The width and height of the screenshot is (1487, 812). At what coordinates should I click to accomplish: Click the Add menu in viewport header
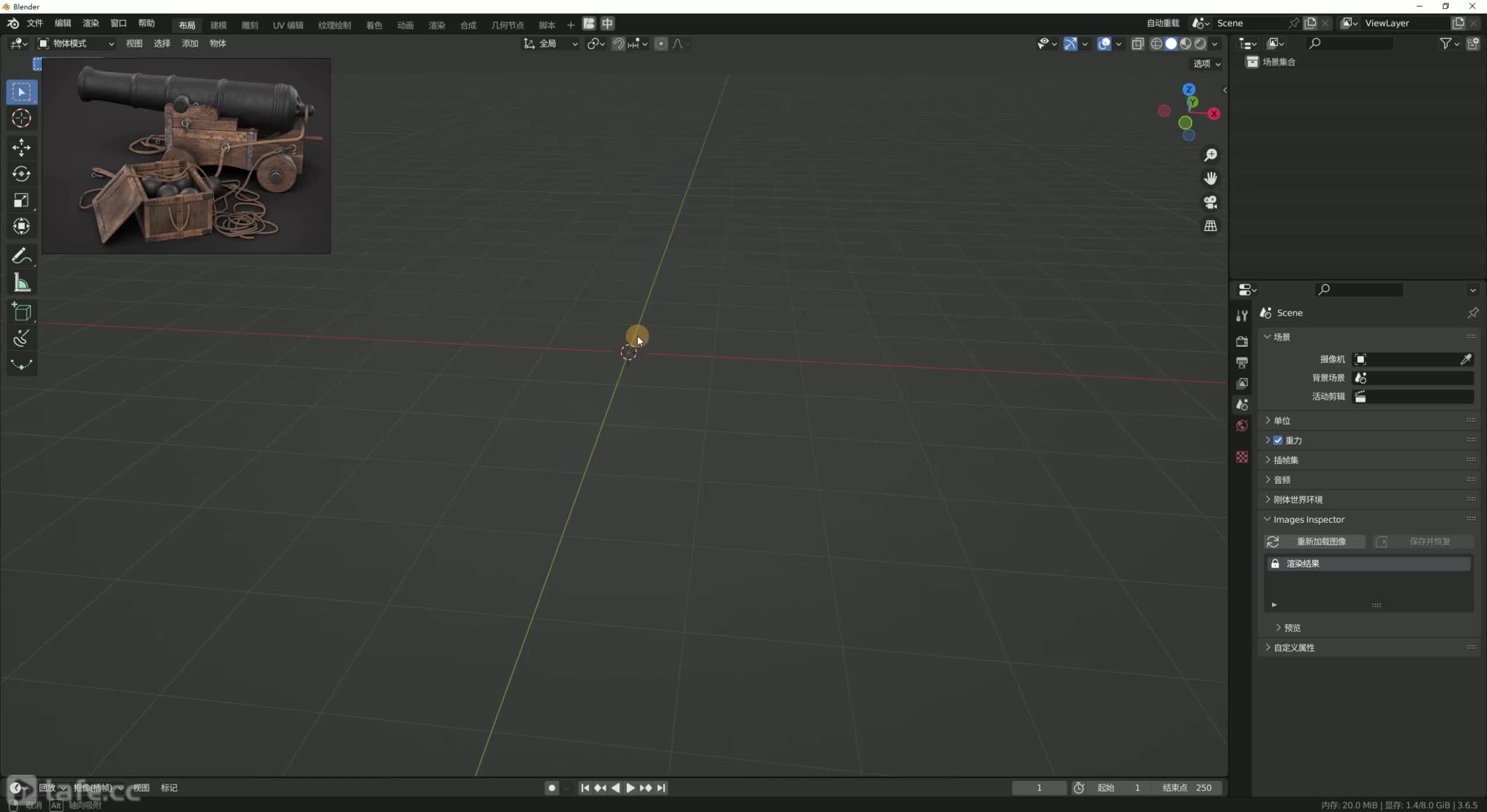pyautogui.click(x=190, y=44)
